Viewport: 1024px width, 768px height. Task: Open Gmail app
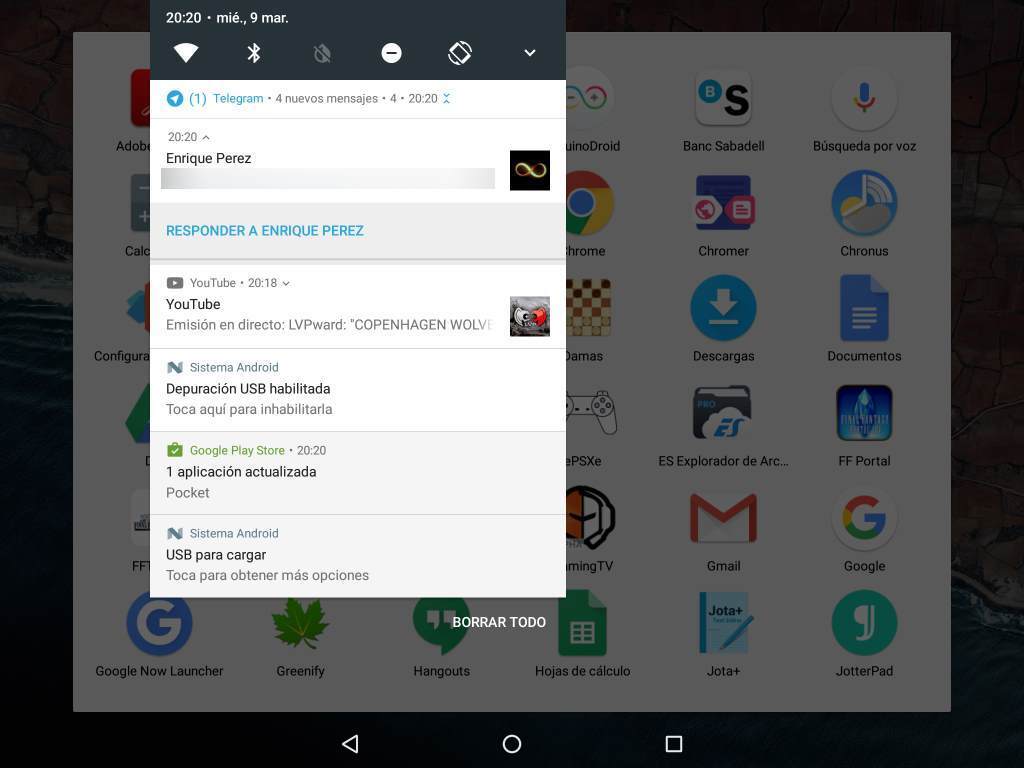[724, 531]
